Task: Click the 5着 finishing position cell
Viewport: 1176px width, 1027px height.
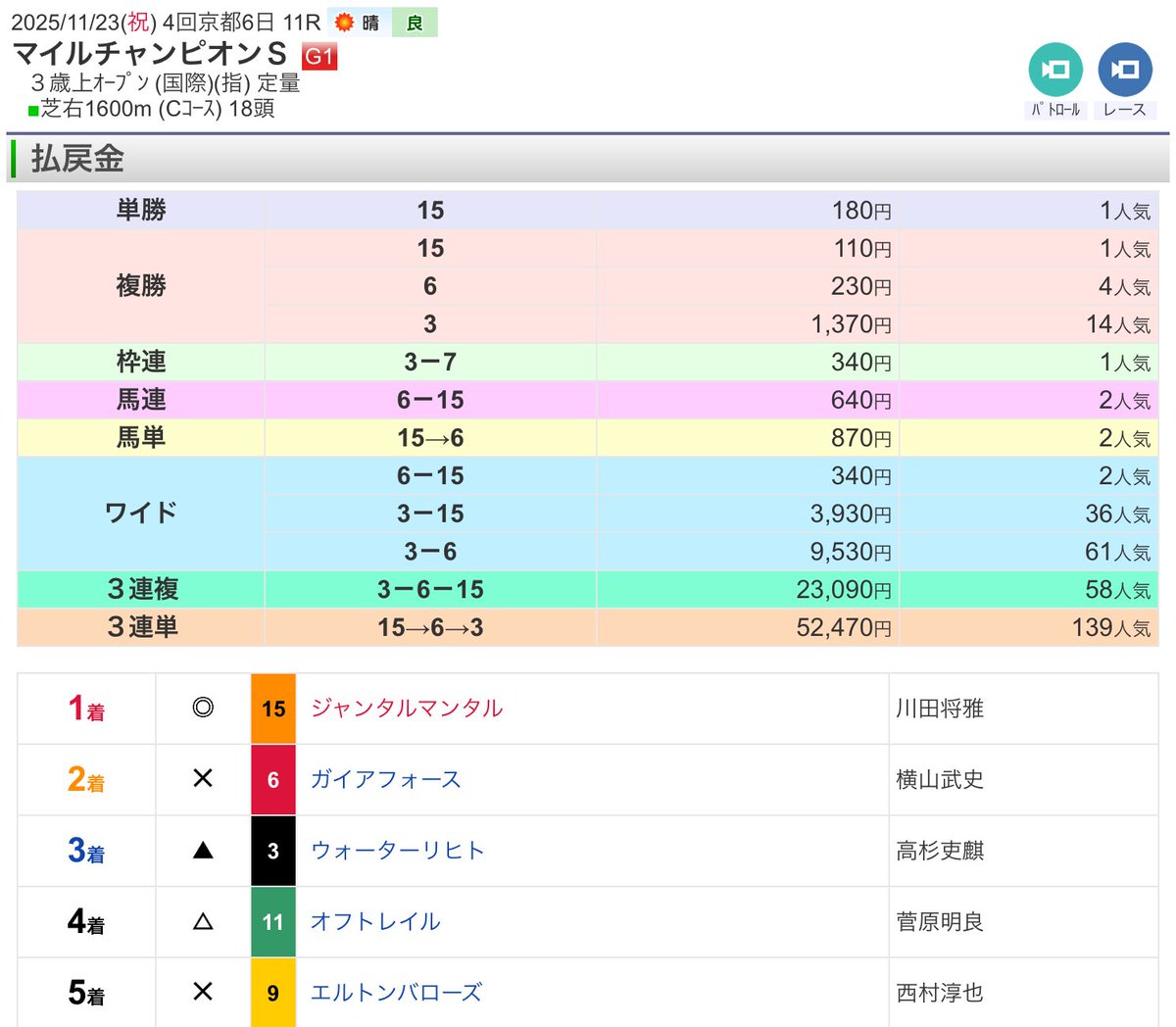Action: [86, 993]
